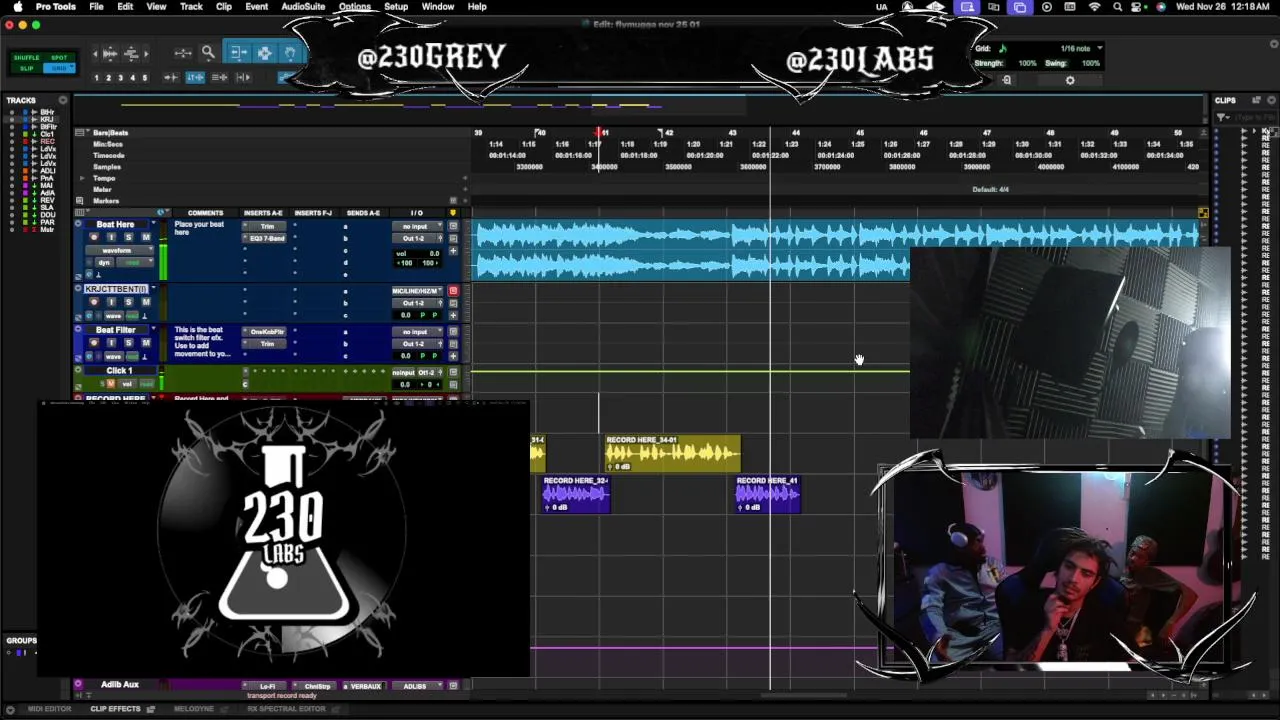Switch to MIDI EDITOR tab
Viewport: 1280px width, 720px height.
tap(49, 709)
